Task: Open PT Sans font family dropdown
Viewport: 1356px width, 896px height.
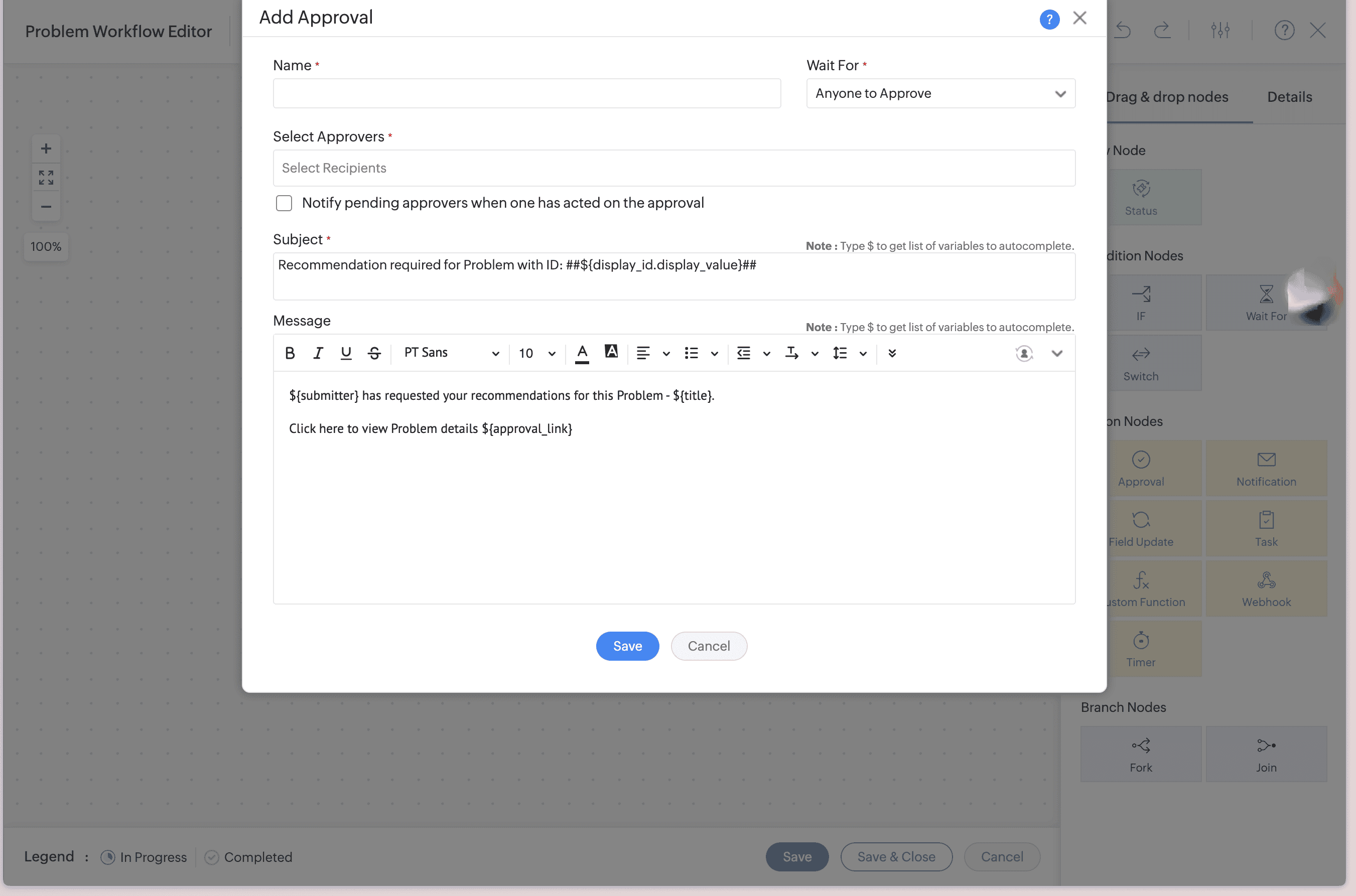Action: point(451,353)
